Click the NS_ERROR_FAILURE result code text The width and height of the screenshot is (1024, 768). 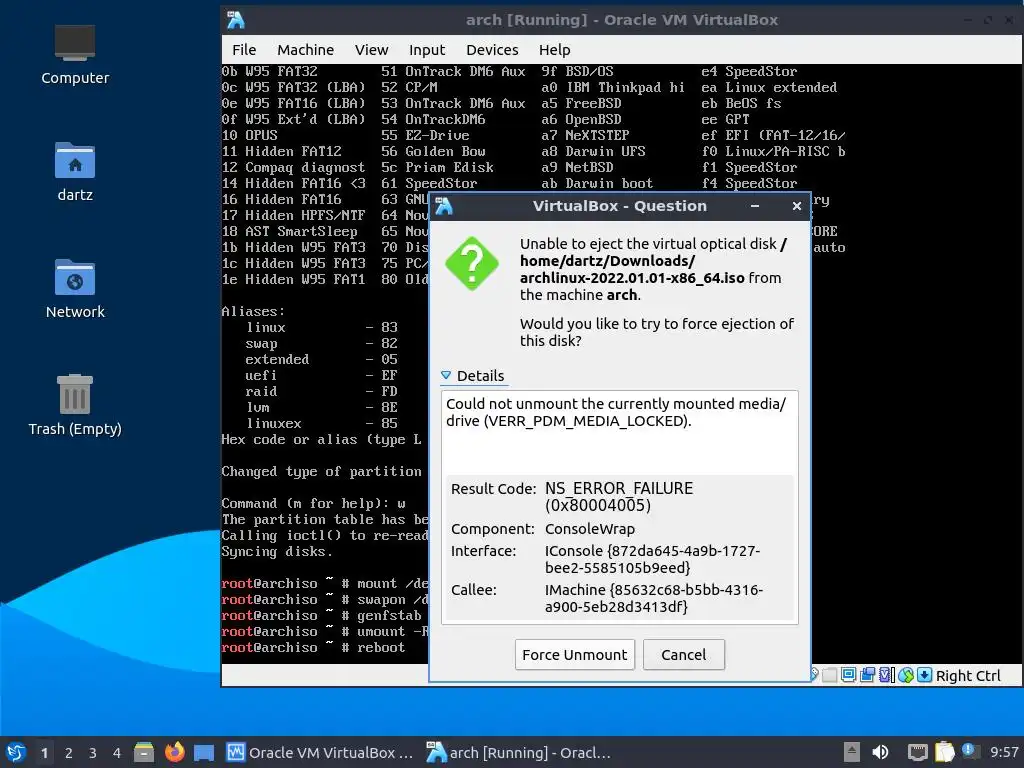point(618,497)
